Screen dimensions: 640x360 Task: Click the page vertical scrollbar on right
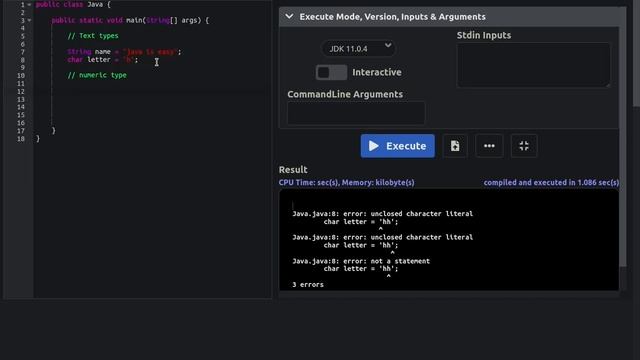(x=636, y=53)
